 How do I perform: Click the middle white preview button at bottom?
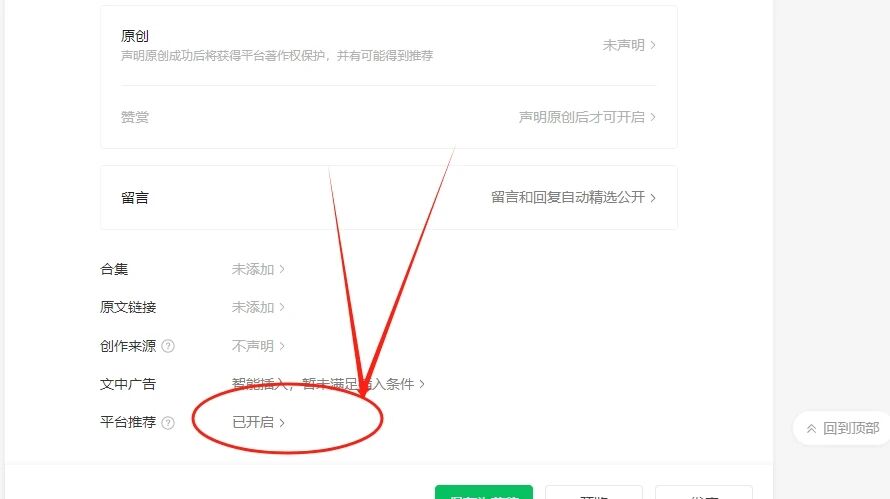(x=594, y=492)
